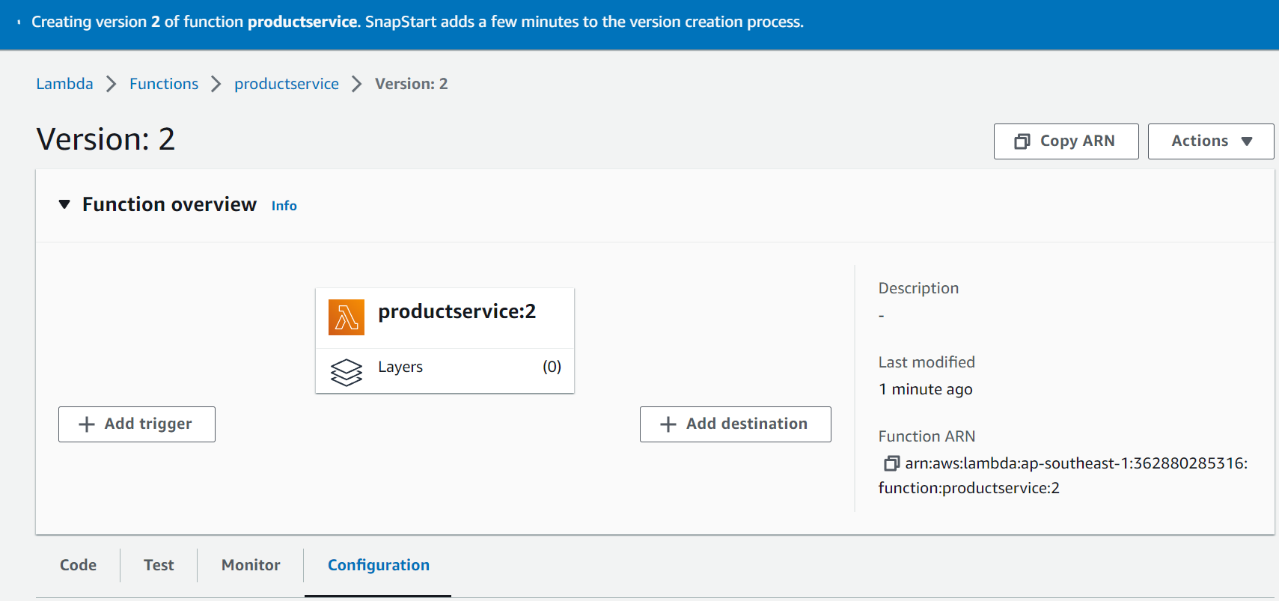Click the Layers (0) count in the card
The height and width of the screenshot is (601, 1279).
tap(550, 367)
